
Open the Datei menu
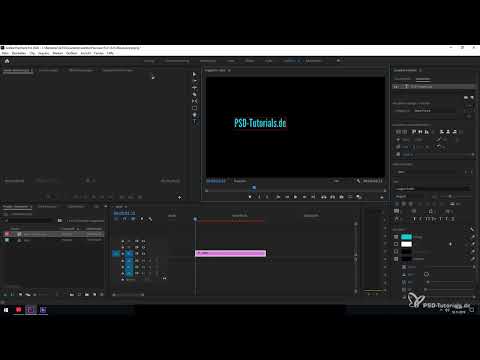5,53
